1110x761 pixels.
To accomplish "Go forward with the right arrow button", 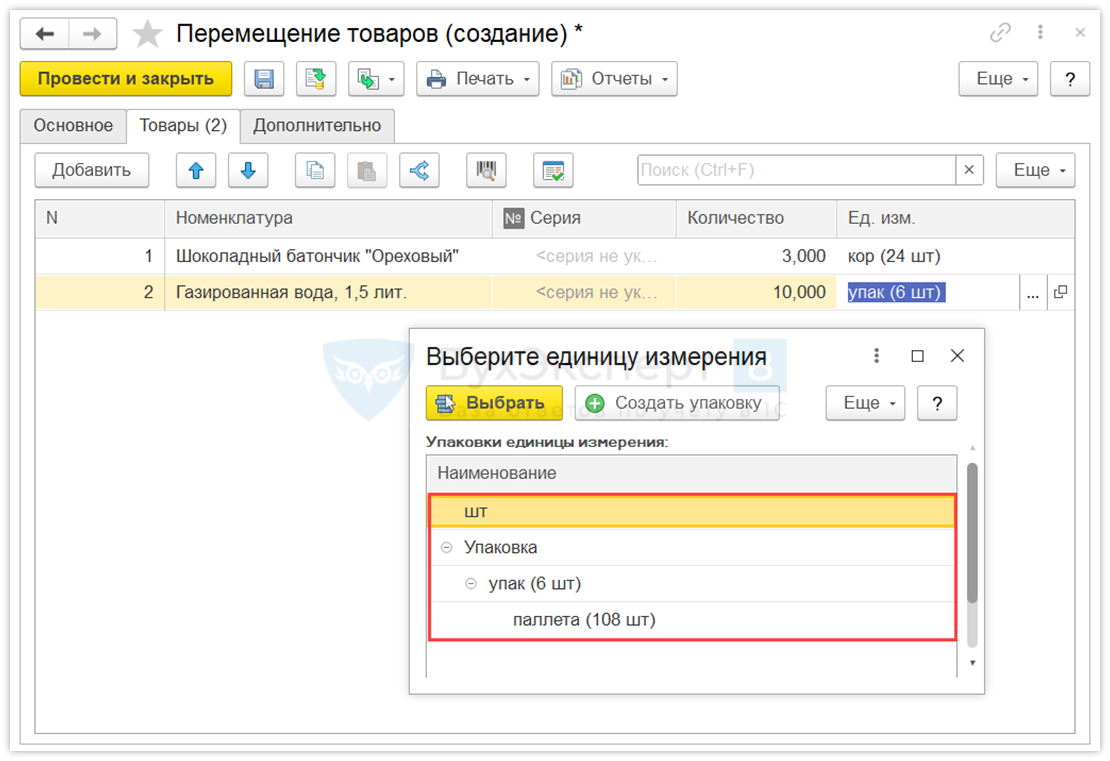I will point(92,33).
